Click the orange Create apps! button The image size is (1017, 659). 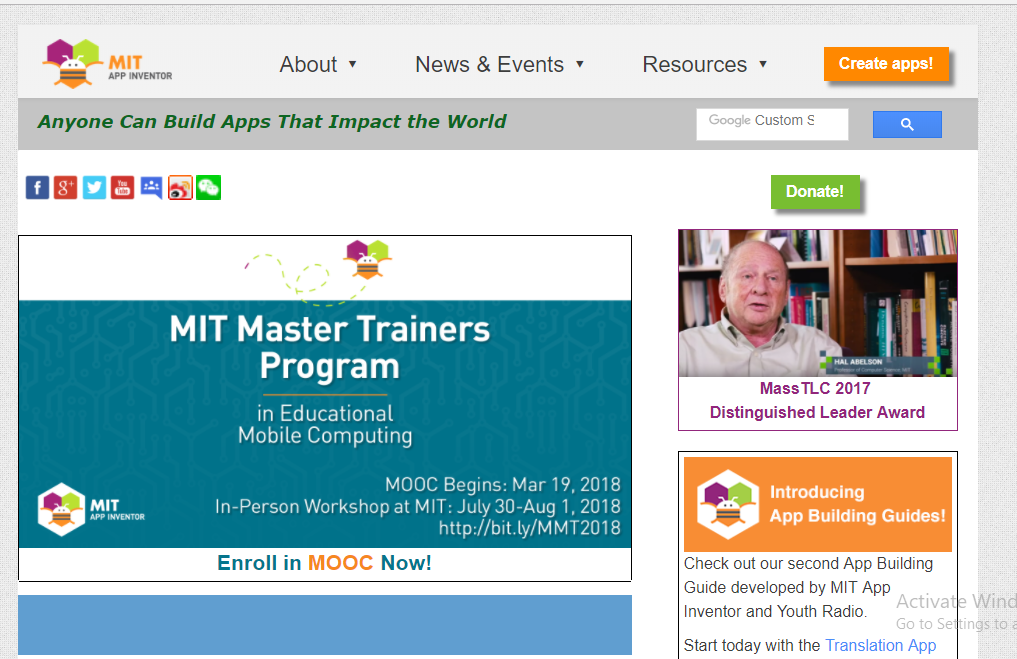pyautogui.click(x=886, y=64)
